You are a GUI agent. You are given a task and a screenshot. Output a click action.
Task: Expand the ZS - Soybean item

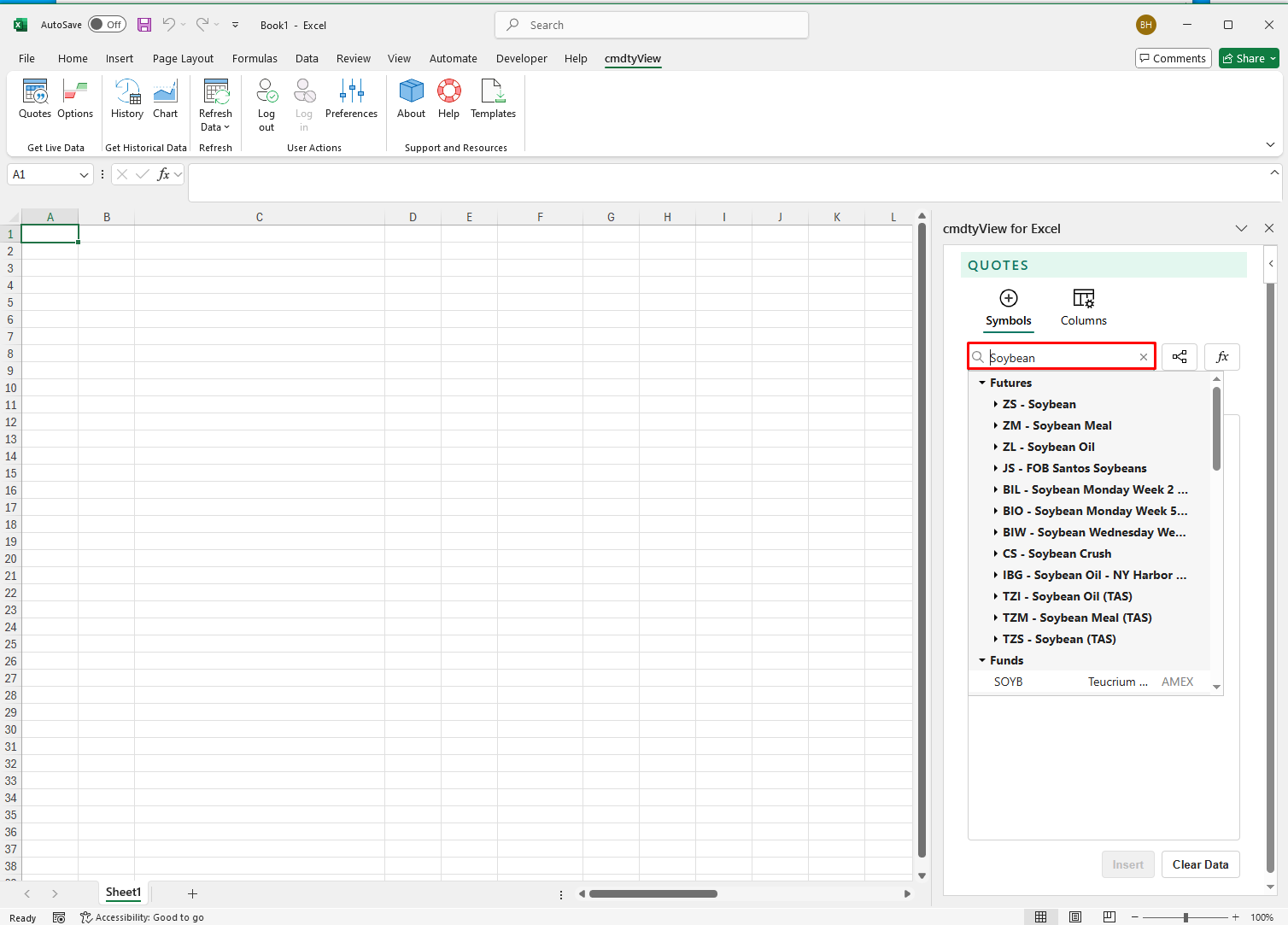click(996, 404)
